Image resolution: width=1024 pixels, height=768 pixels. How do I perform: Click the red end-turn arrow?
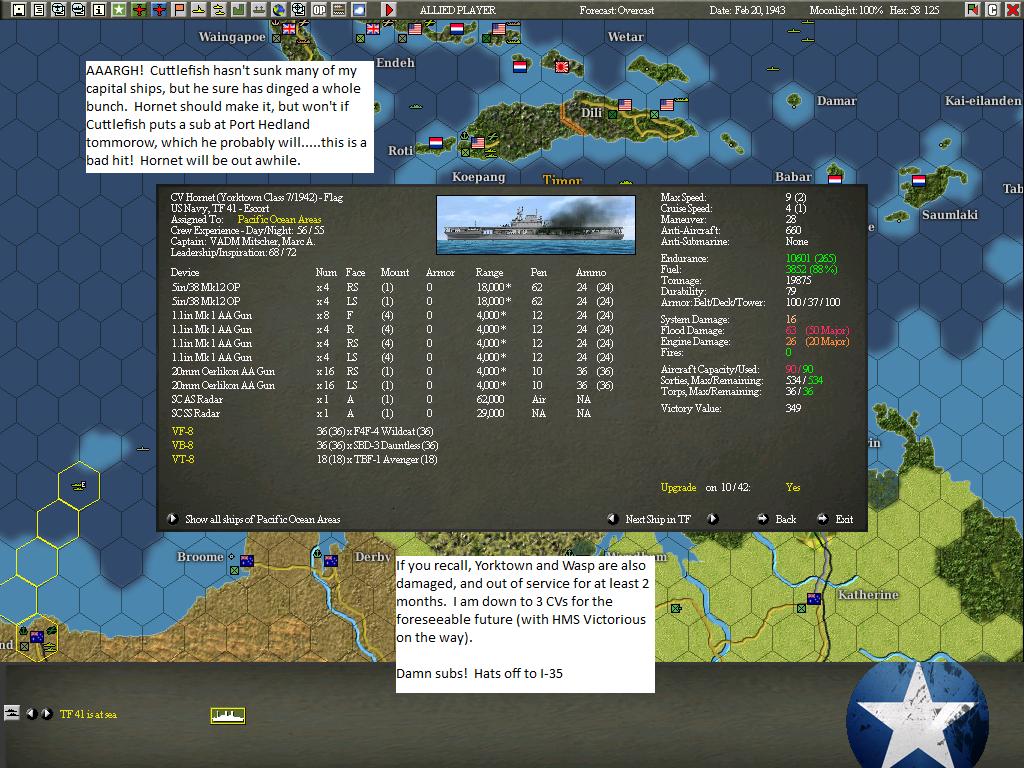click(x=389, y=10)
